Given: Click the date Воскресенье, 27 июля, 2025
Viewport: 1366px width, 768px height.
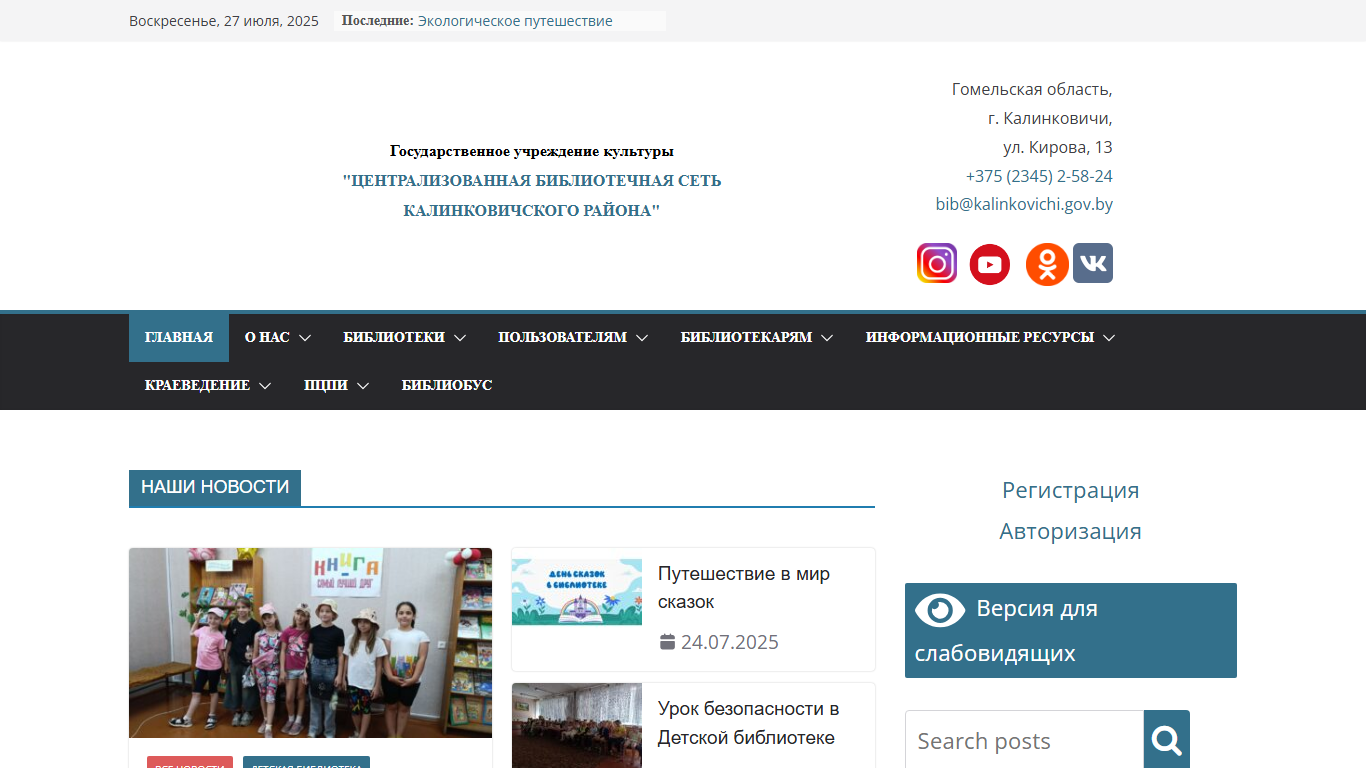Looking at the screenshot, I should [224, 21].
